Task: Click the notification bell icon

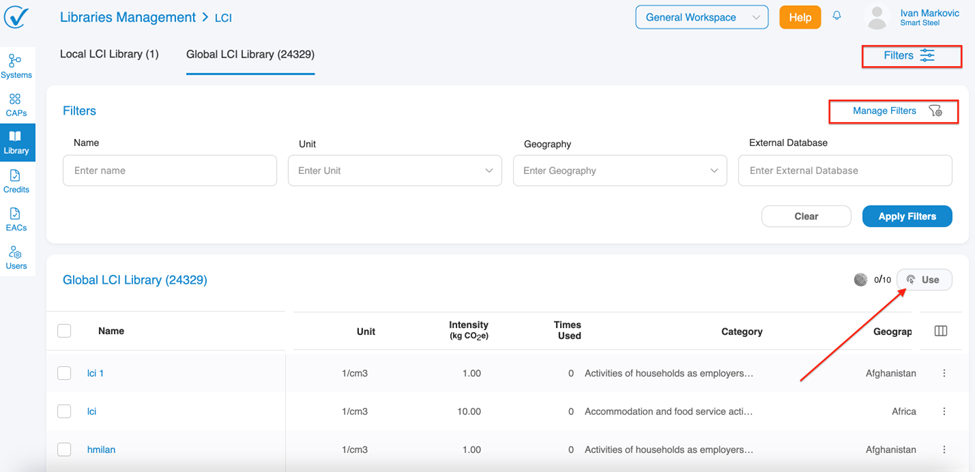Action: [837, 17]
